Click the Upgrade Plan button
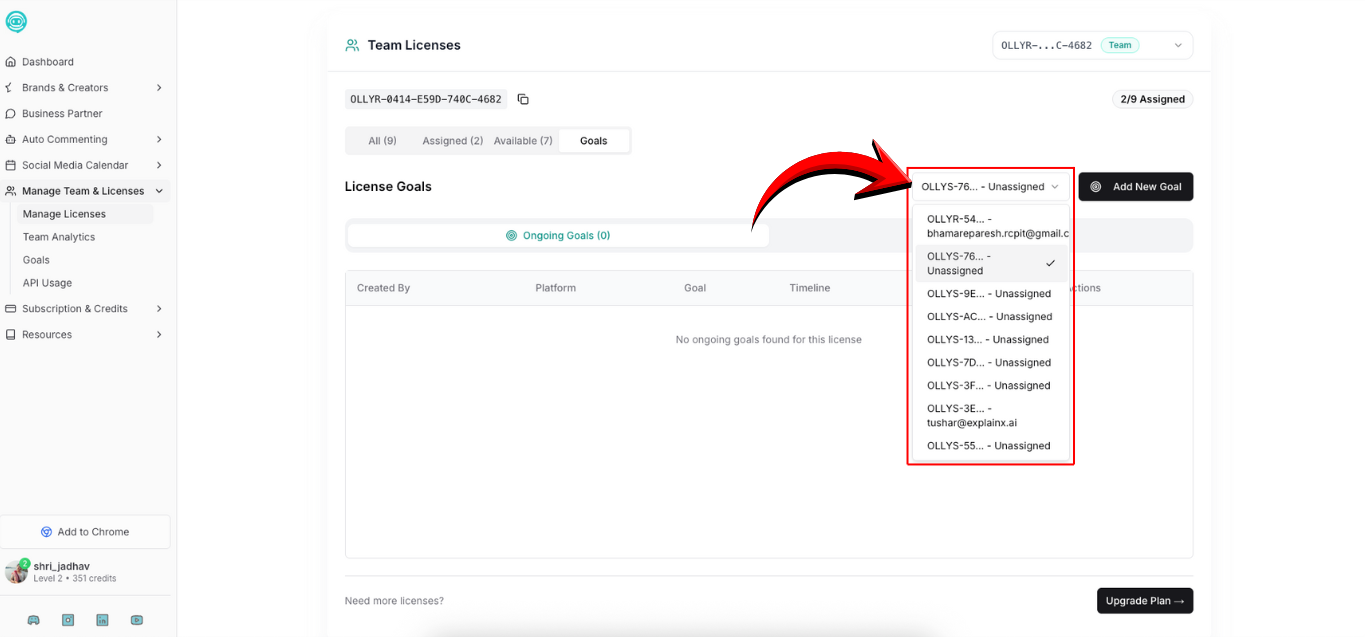 pyautogui.click(x=1144, y=601)
